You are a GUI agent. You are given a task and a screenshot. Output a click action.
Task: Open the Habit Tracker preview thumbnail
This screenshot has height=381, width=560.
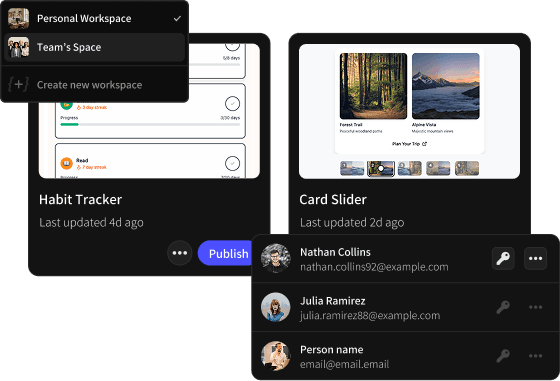[x=149, y=111]
